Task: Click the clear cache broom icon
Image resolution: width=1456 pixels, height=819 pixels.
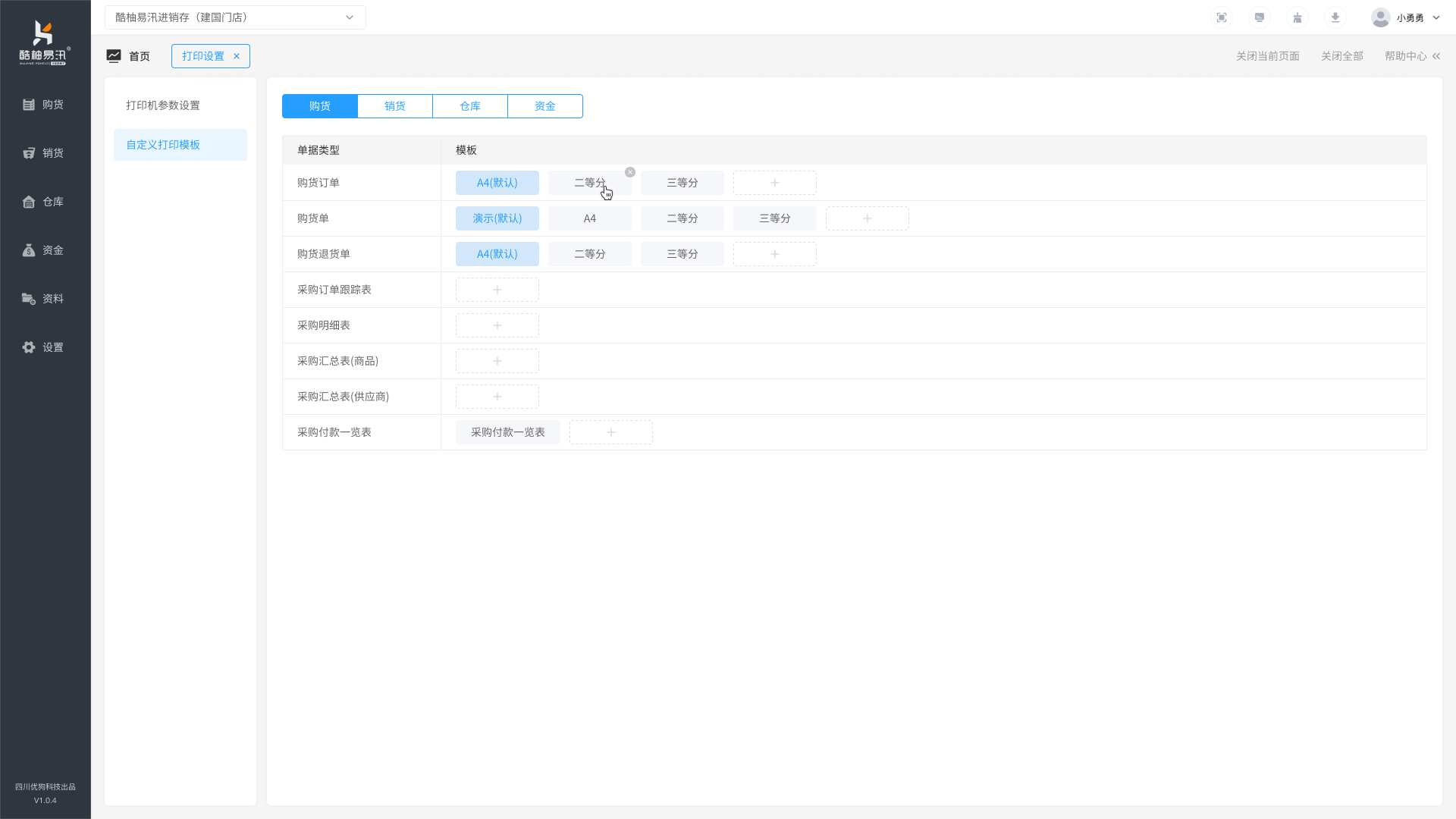Action: click(x=1298, y=17)
